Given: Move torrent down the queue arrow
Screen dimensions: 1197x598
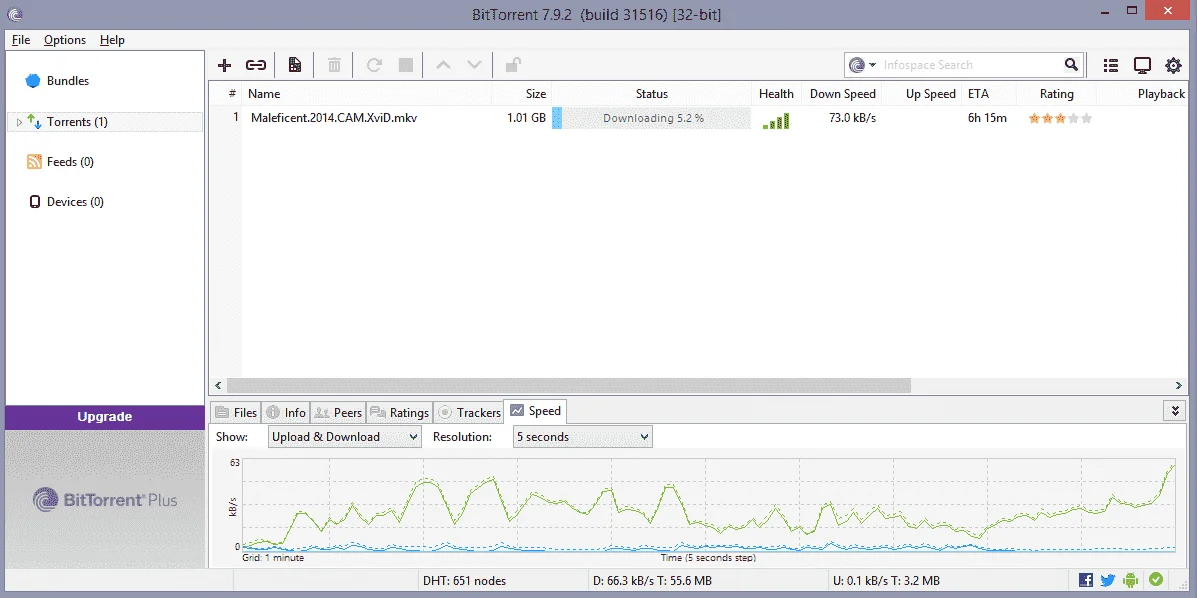Looking at the screenshot, I should click(x=474, y=65).
